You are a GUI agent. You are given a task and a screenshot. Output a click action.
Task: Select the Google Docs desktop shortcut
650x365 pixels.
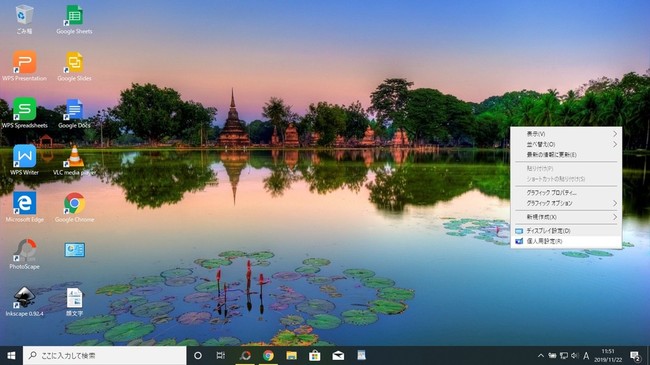(x=74, y=113)
